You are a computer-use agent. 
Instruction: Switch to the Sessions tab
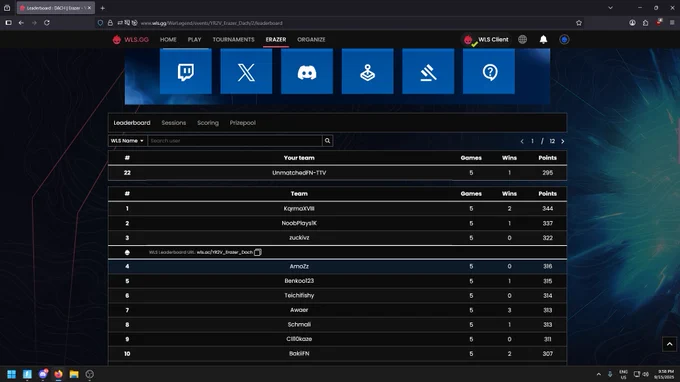click(x=173, y=123)
